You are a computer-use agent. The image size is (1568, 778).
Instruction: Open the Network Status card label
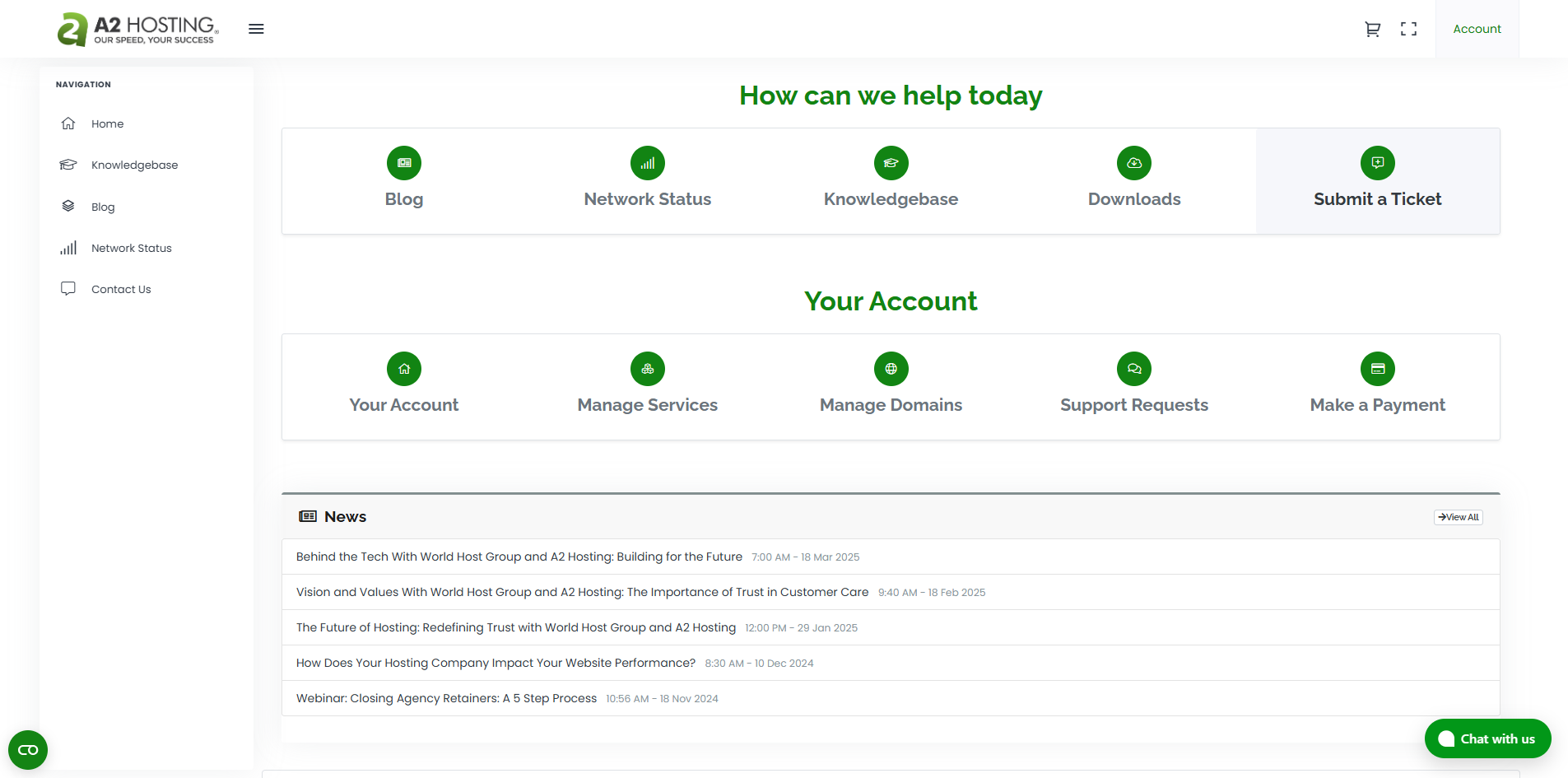pyautogui.click(x=648, y=199)
